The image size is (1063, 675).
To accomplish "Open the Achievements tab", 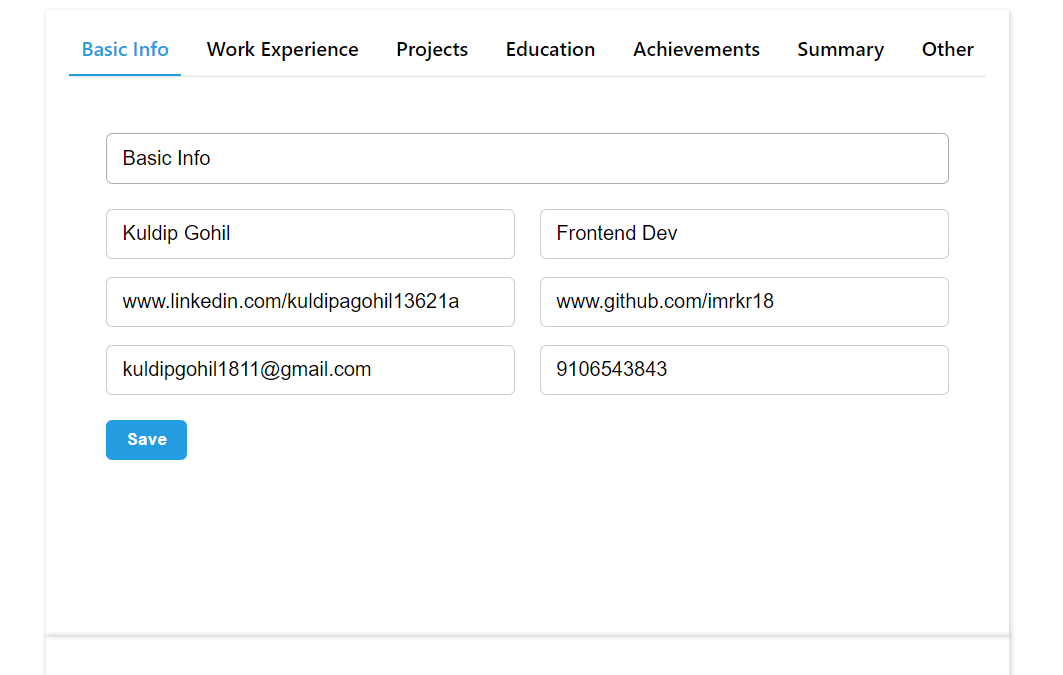I will pos(696,49).
